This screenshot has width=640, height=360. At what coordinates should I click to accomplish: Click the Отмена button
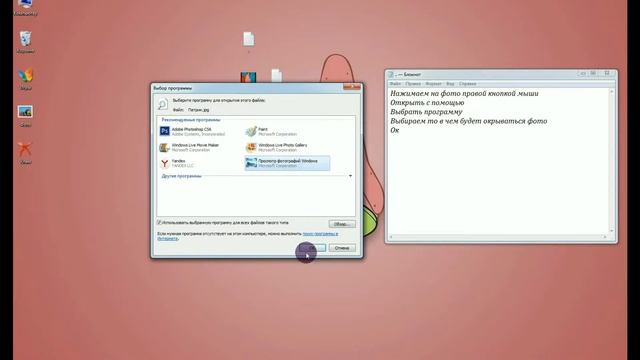pos(342,248)
